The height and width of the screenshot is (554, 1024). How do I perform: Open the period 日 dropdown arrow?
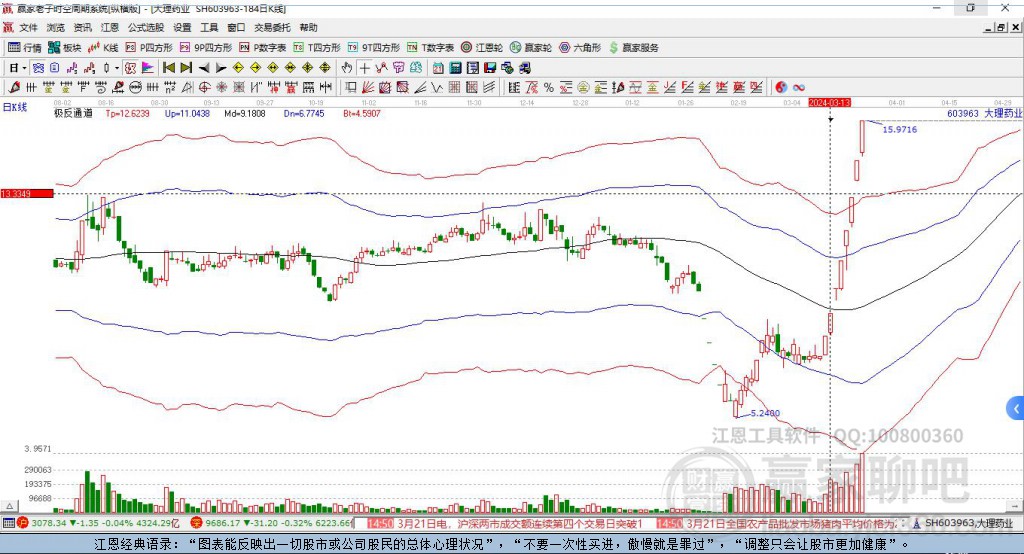tap(24, 67)
